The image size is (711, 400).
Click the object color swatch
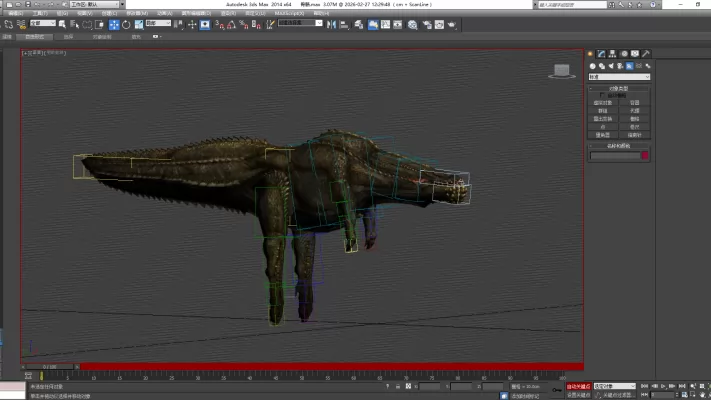(645, 155)
